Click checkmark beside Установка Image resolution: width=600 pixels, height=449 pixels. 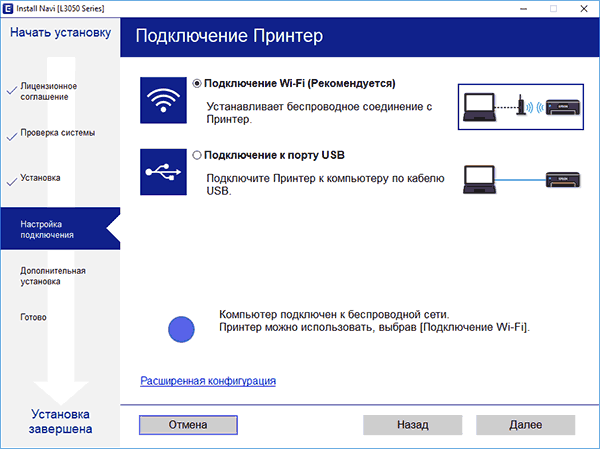click(x=12, y=181)
